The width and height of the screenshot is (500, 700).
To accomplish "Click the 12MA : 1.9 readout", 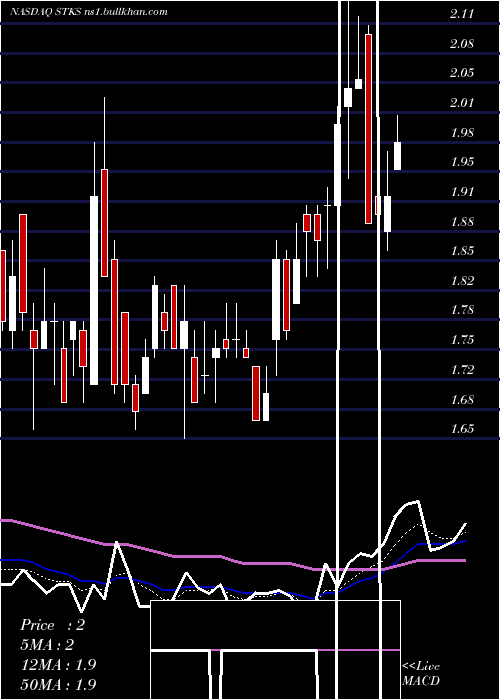I will pos(58,664).
